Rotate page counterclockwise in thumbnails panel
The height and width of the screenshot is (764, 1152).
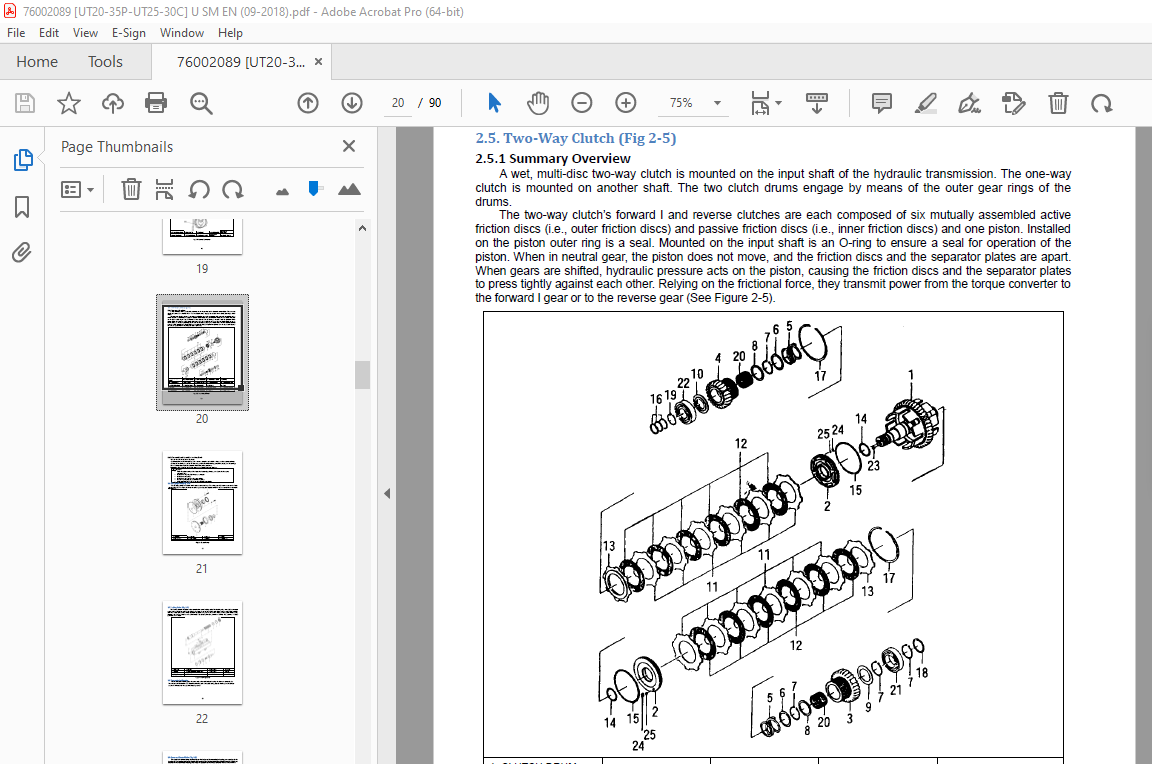point(198,190)
